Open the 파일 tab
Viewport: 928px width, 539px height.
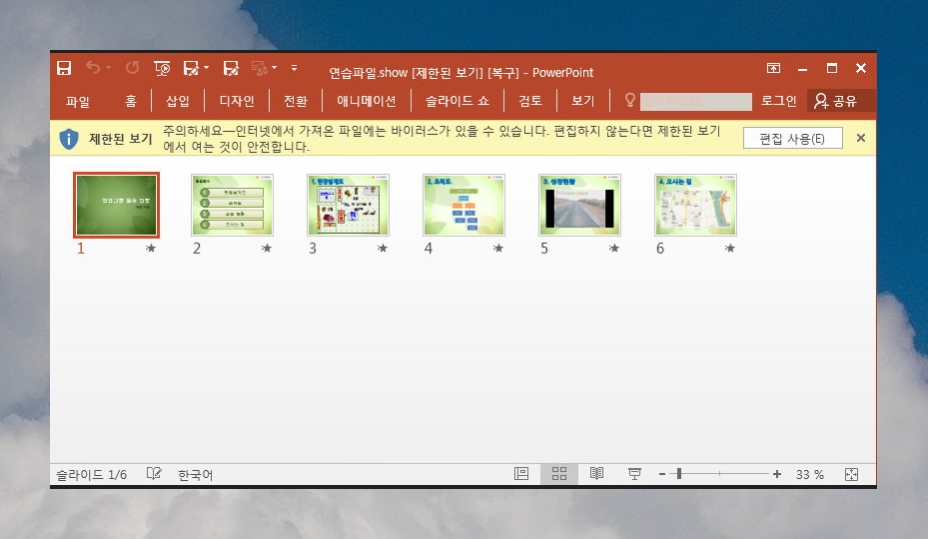point(78,101)
